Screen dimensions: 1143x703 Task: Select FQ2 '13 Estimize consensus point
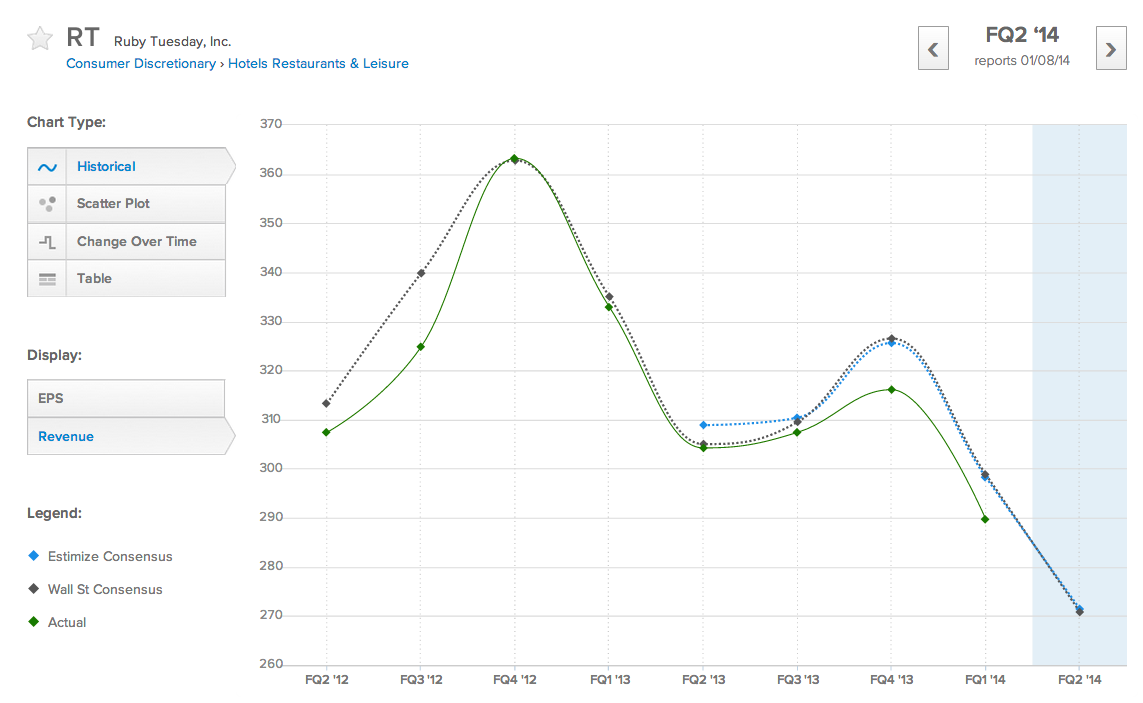pos(703,424)
